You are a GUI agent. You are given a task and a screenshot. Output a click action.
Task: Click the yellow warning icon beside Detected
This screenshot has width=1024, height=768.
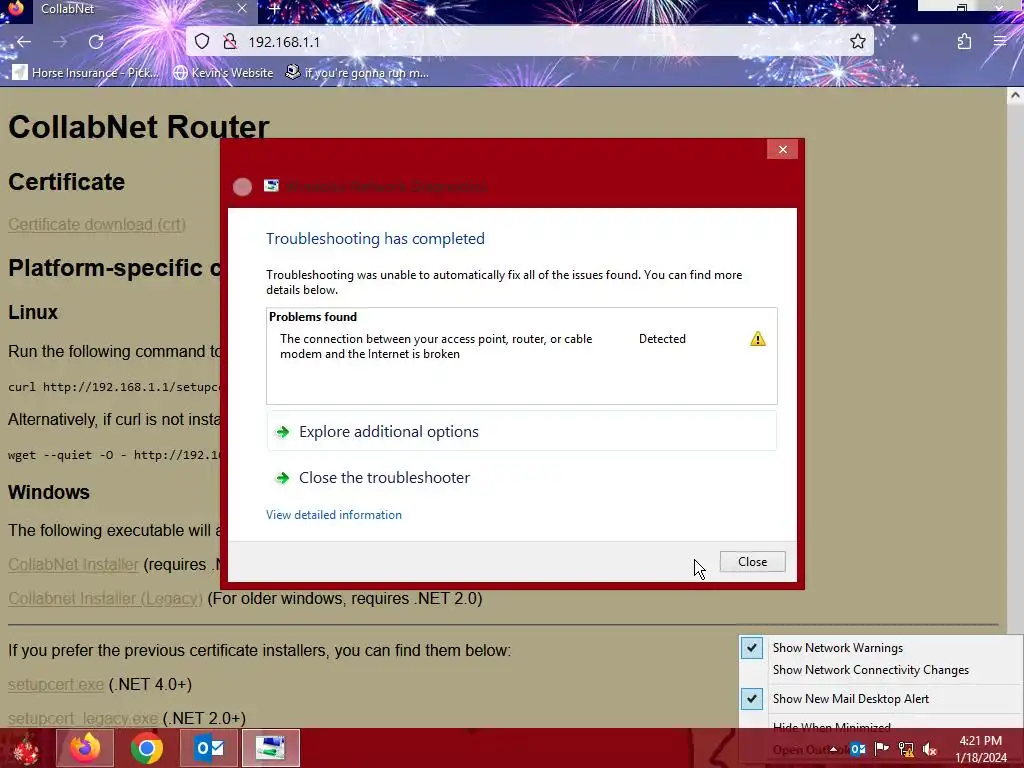pos(758,339)
